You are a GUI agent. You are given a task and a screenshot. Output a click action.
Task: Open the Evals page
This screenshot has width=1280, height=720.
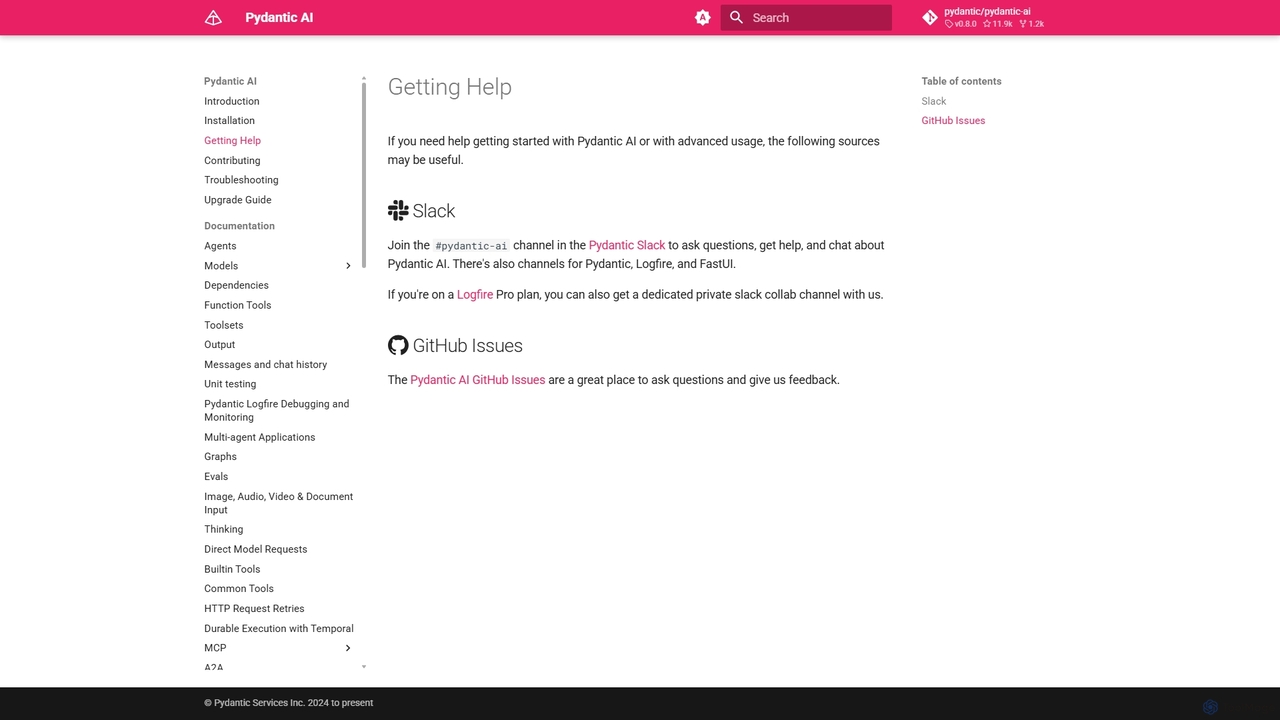tap(216, 477)
